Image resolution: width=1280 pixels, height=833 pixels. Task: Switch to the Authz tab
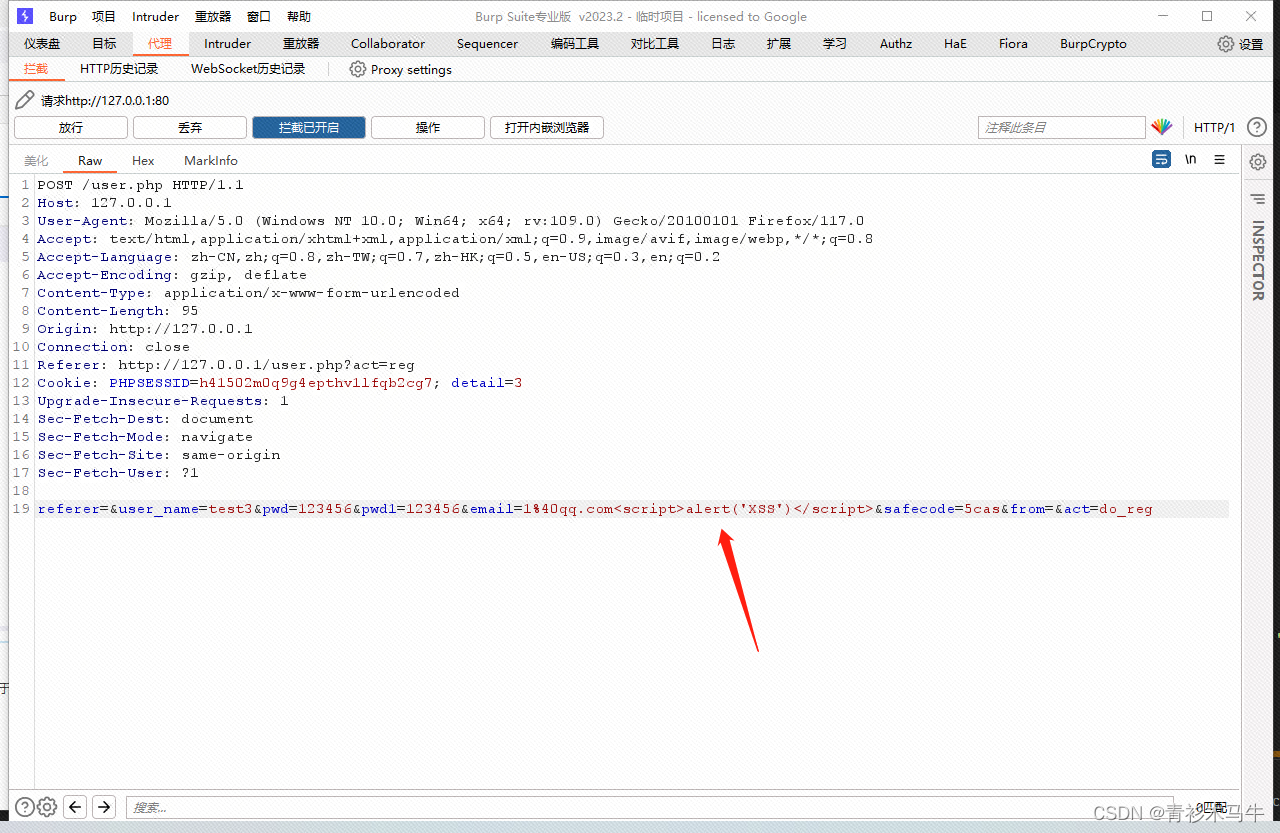tap(896, 44)
